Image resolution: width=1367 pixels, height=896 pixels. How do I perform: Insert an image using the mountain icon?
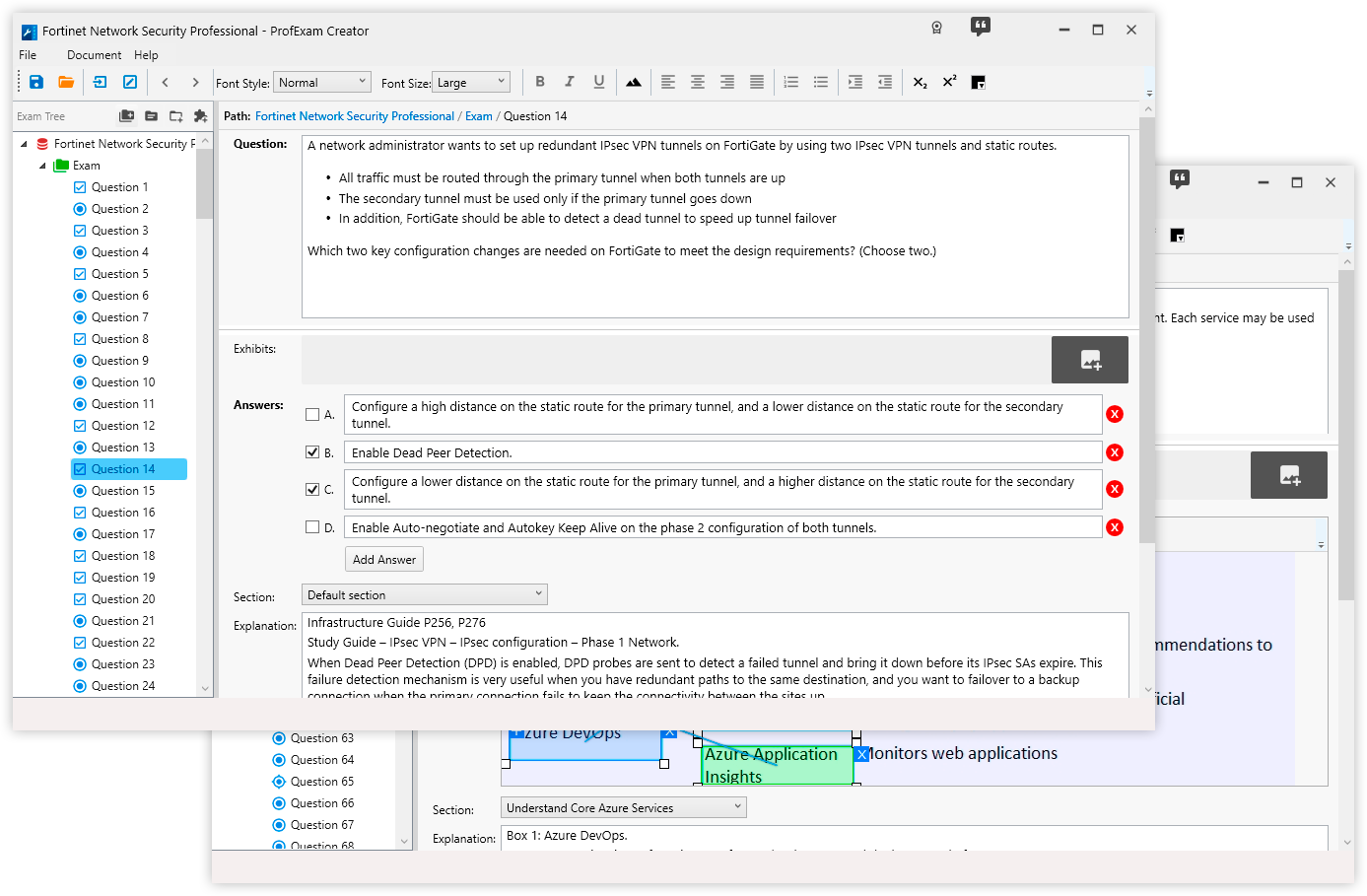coord(634,82)
